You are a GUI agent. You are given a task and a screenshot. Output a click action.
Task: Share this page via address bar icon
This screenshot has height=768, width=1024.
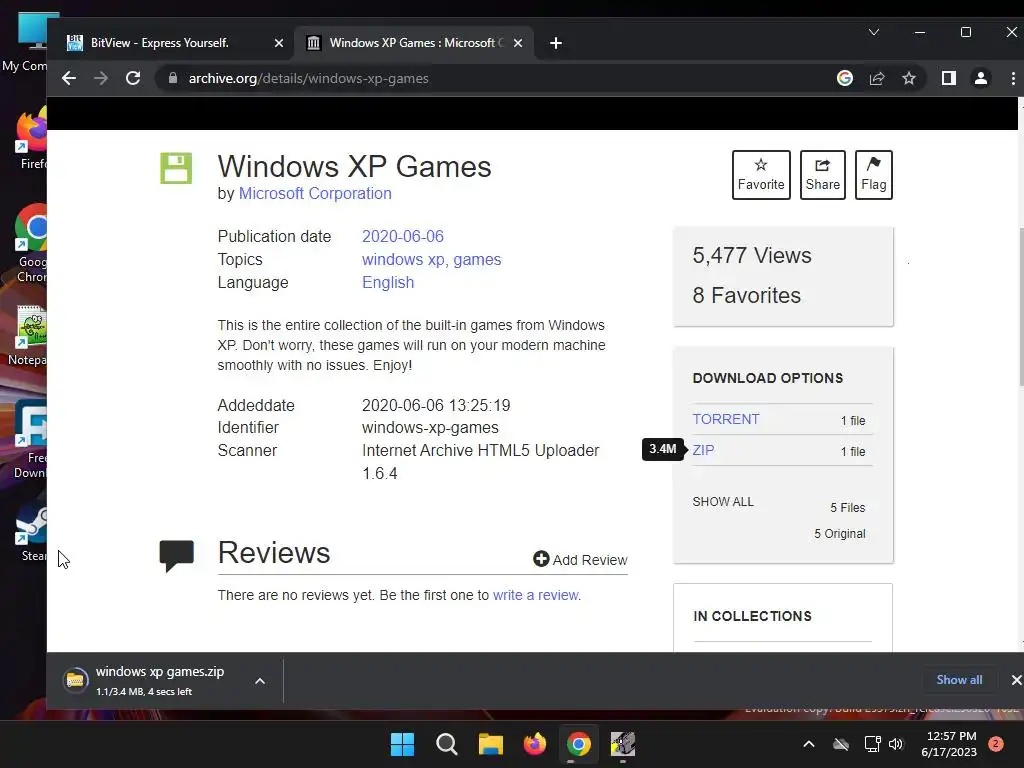876,78
